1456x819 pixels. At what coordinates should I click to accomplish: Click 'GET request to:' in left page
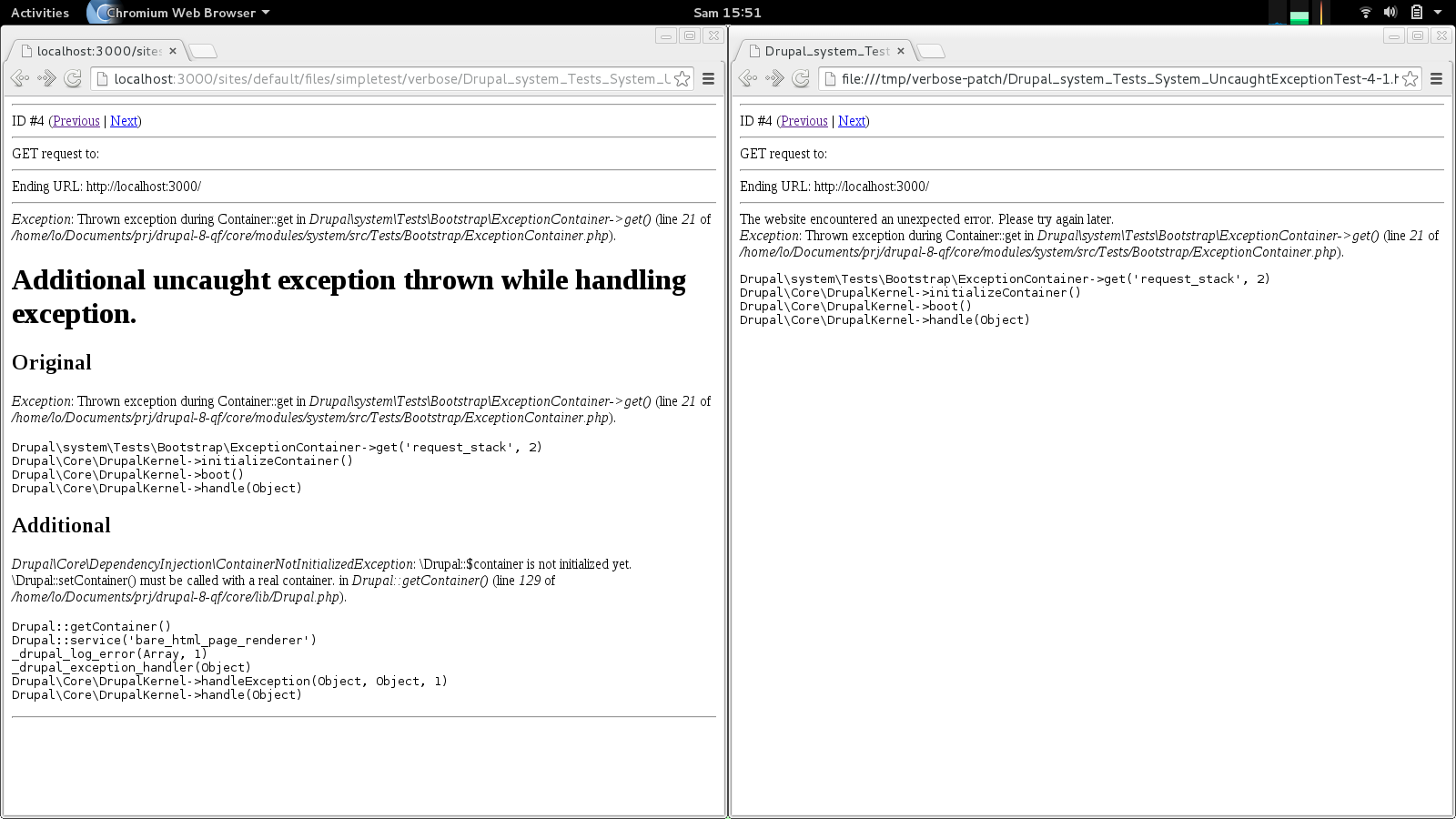56,154
